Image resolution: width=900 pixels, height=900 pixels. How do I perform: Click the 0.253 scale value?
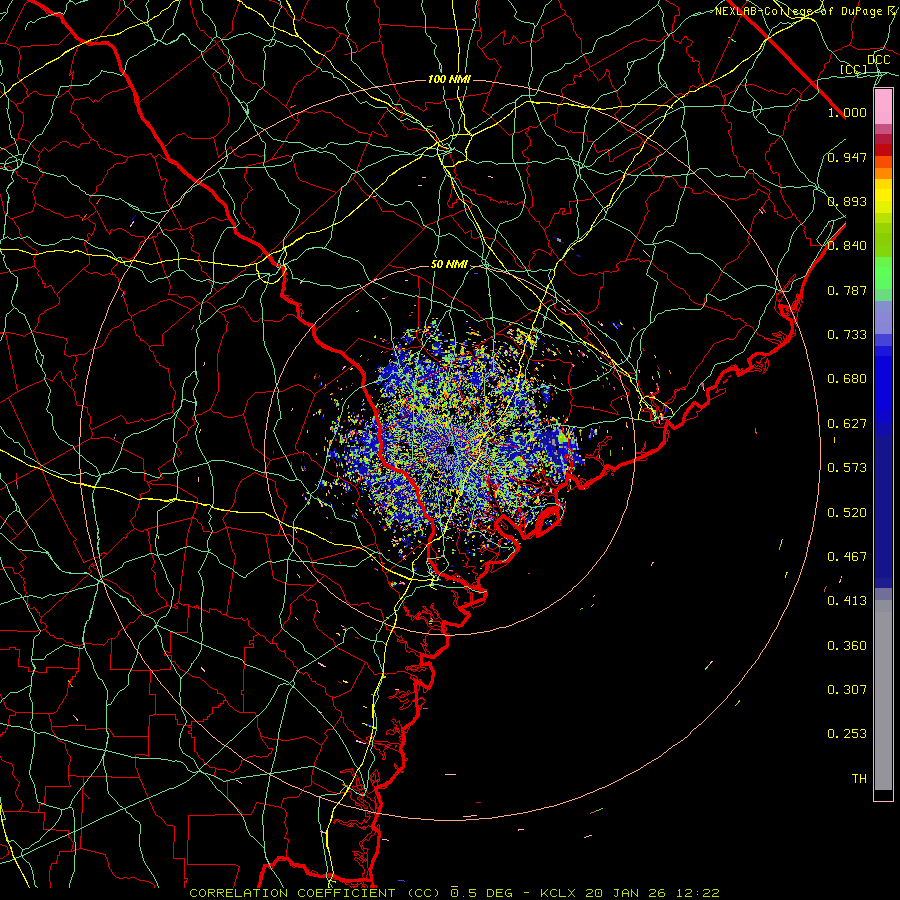point(847,734)
